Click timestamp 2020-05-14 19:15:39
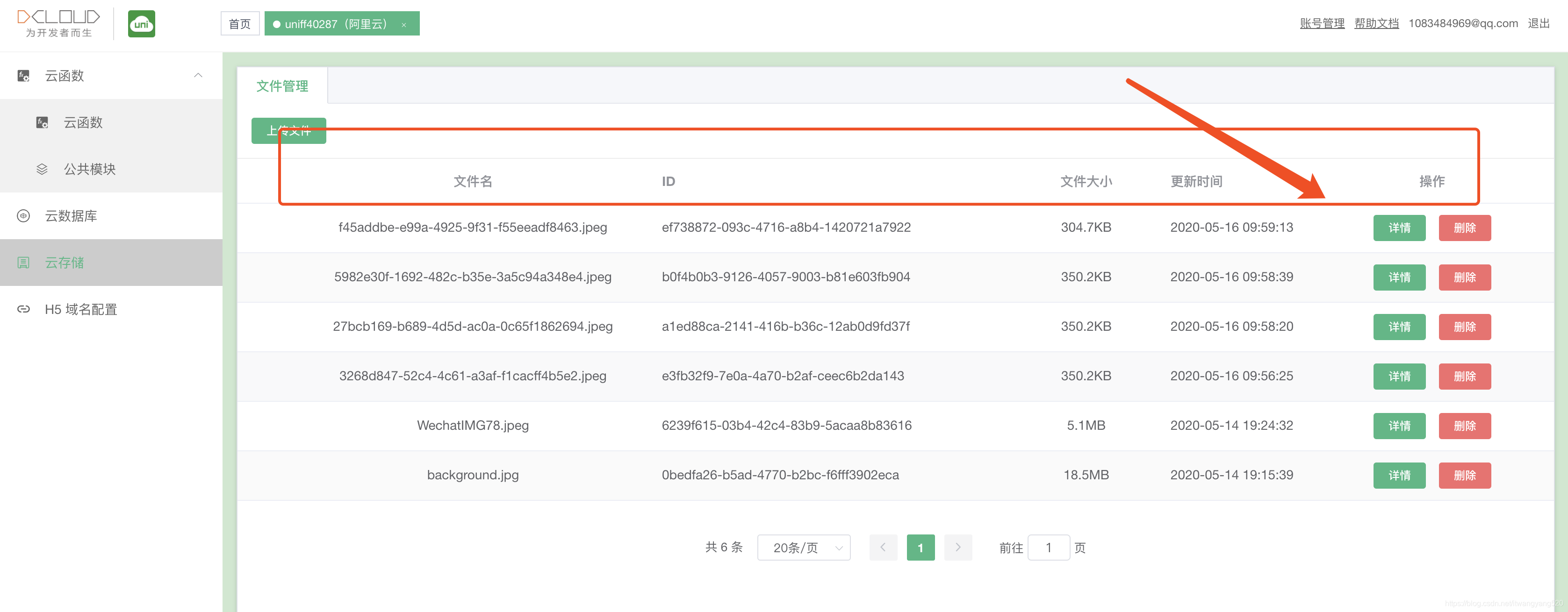 [1231, 475]
